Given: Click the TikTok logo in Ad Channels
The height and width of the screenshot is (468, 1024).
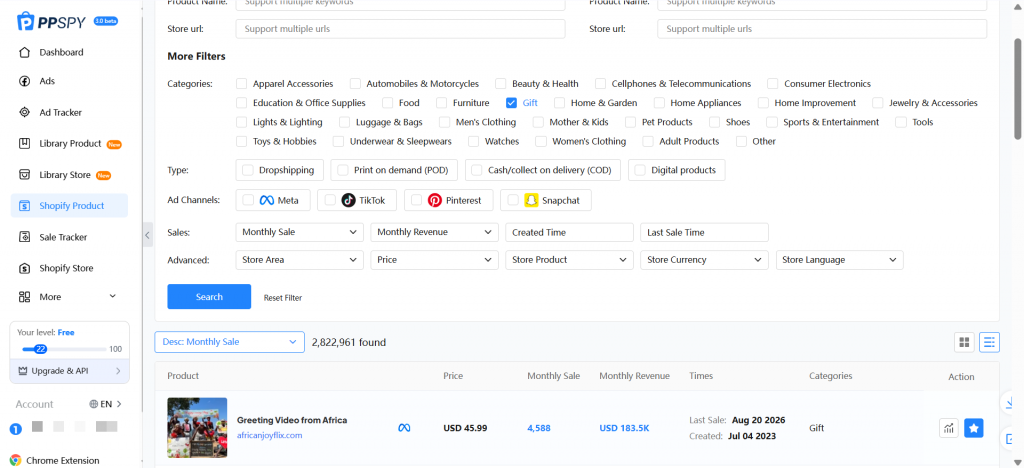Looking at the screenshot, I should [x=349, y=200].
